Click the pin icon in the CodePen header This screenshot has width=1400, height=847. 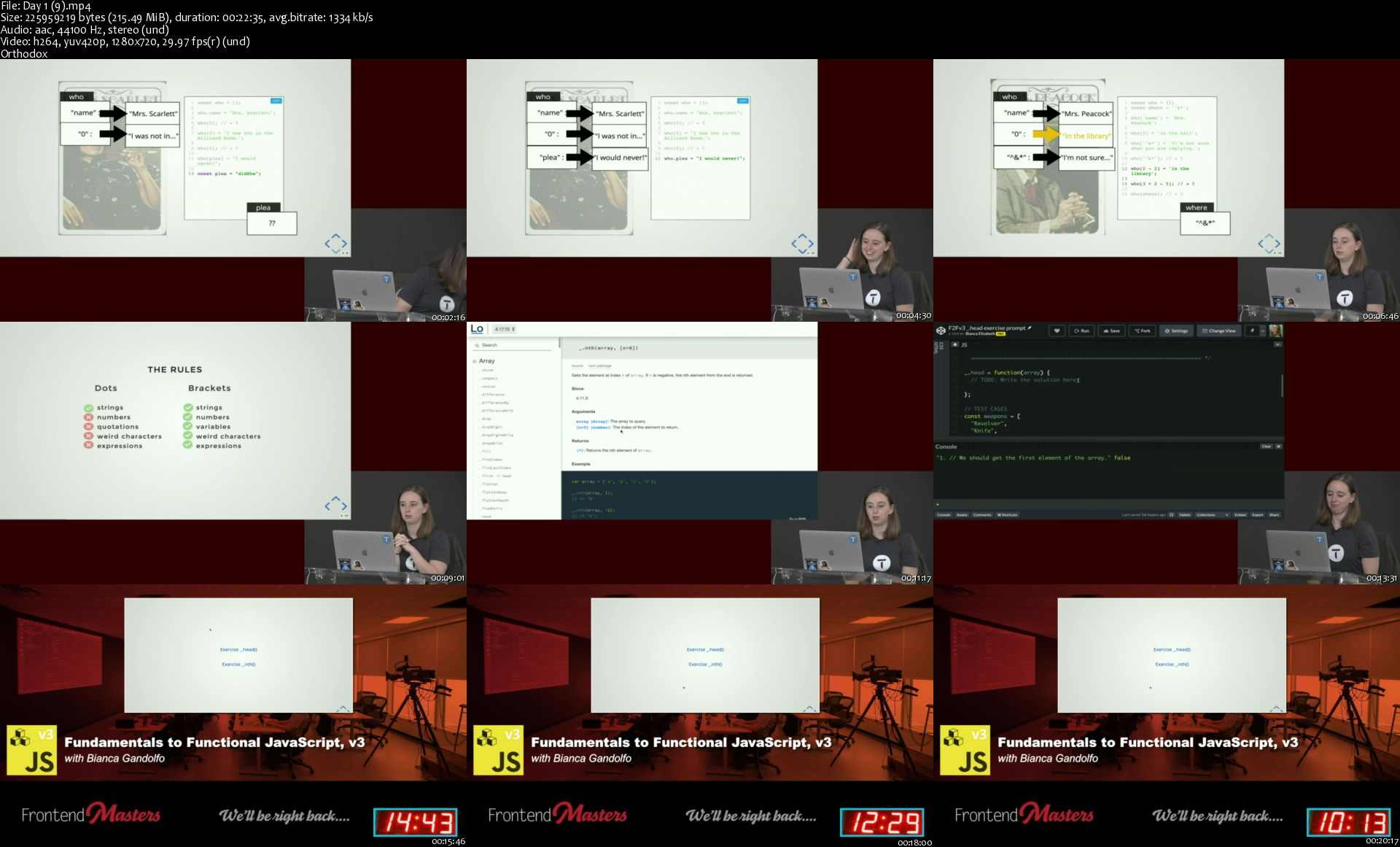1252,330
